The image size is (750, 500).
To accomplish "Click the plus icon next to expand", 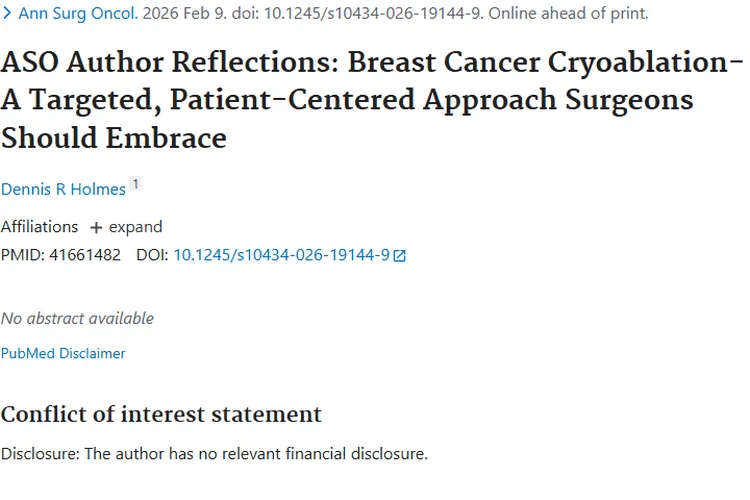I will [96, 228].
